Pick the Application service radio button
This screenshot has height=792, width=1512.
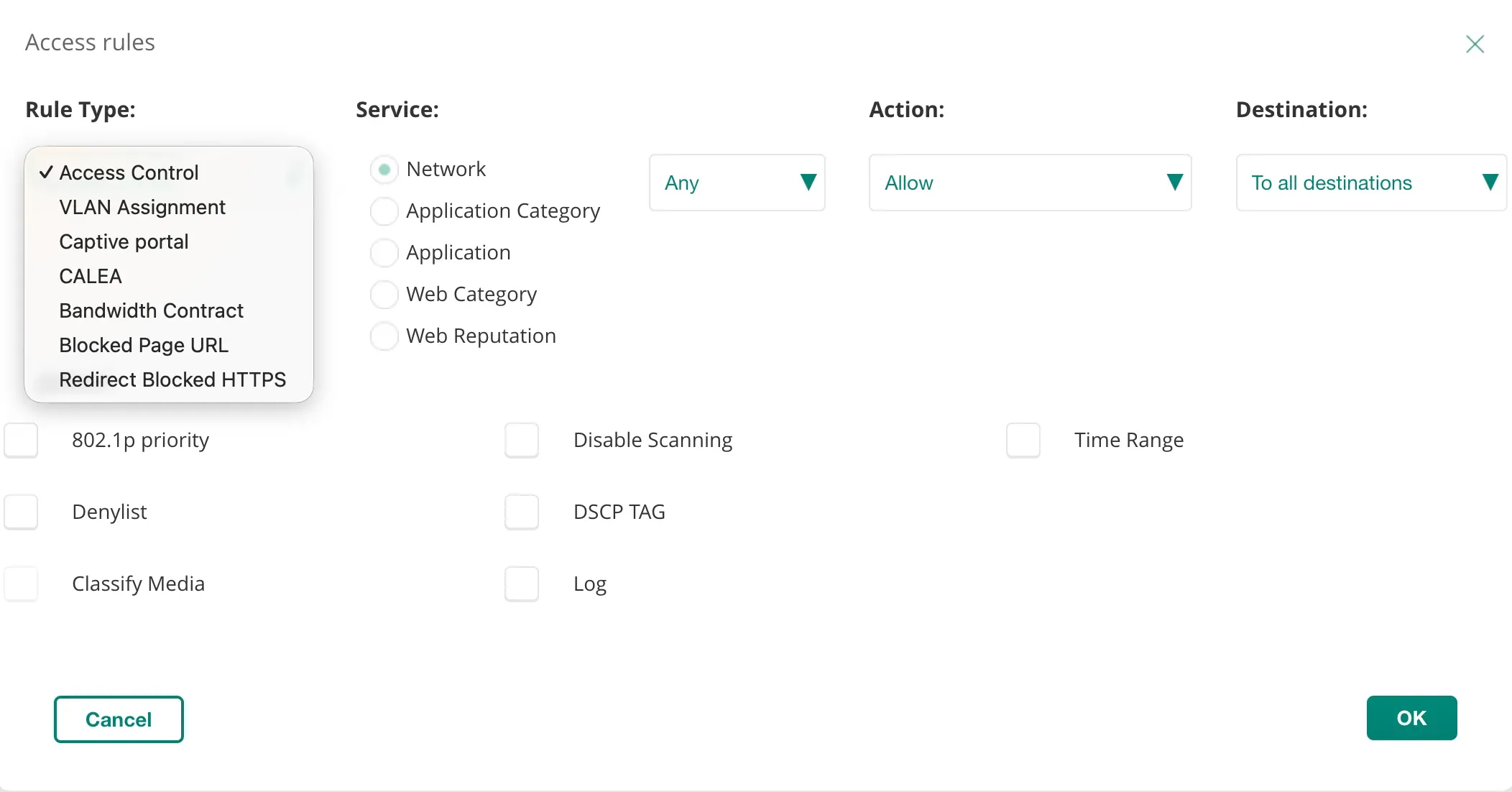(384, 253)
